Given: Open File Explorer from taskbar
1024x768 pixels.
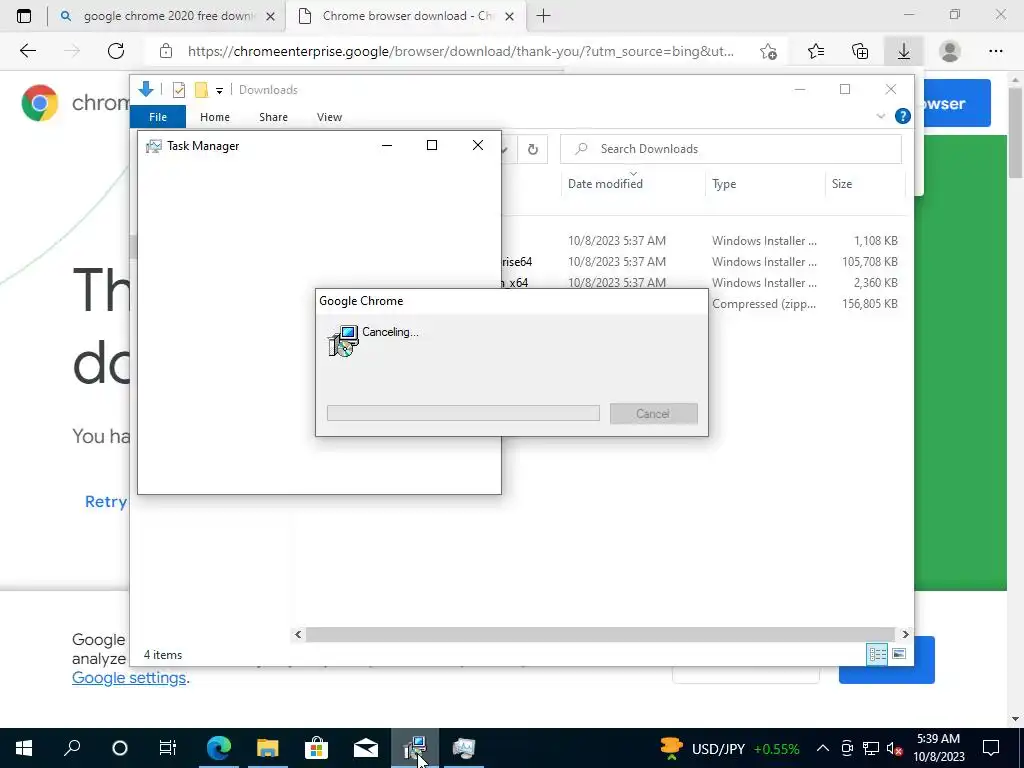Looking at the screenshot, I should [x=267, y=748].
